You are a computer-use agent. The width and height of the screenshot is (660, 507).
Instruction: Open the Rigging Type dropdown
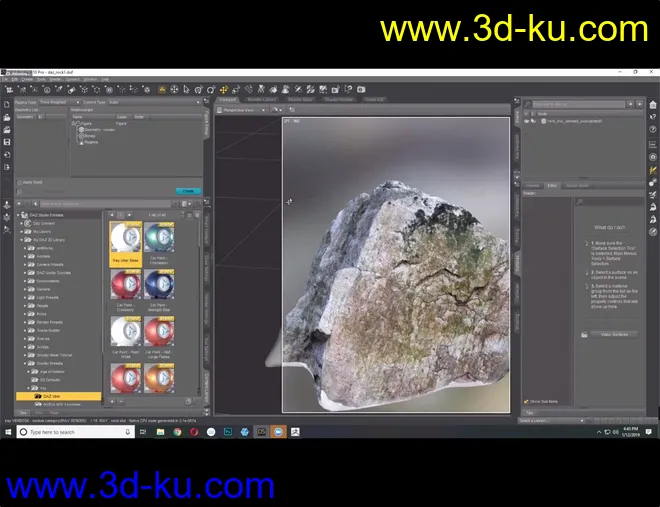tap(59, 102)
